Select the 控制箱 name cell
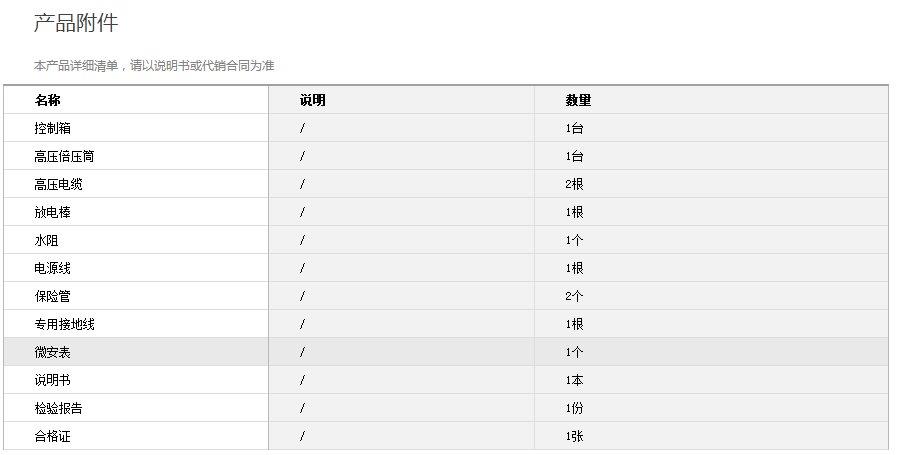Image resolution: width=897 pixels, height=455 pixels. [x=52, y=128]
